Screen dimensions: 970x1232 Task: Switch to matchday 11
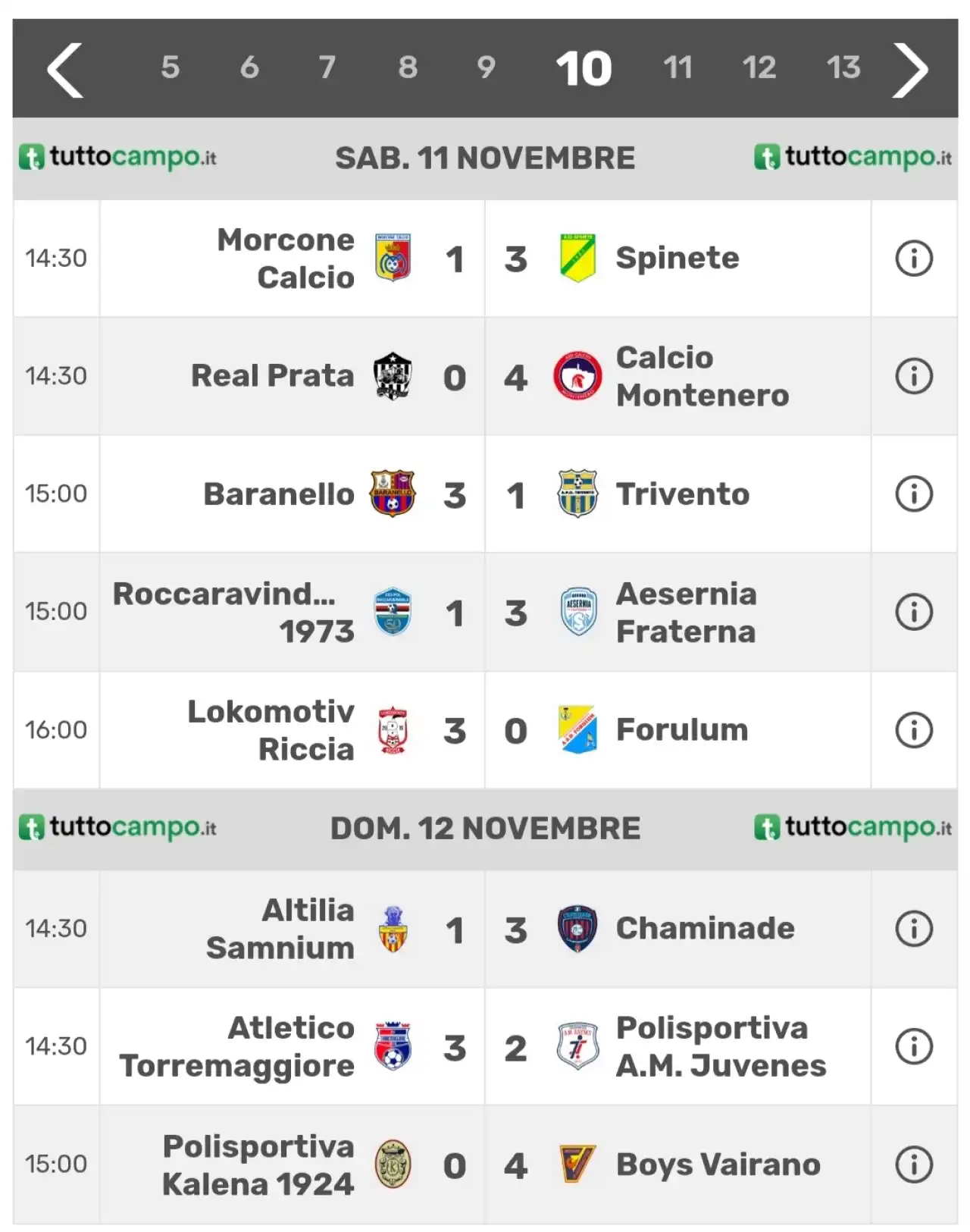[677, 67]
